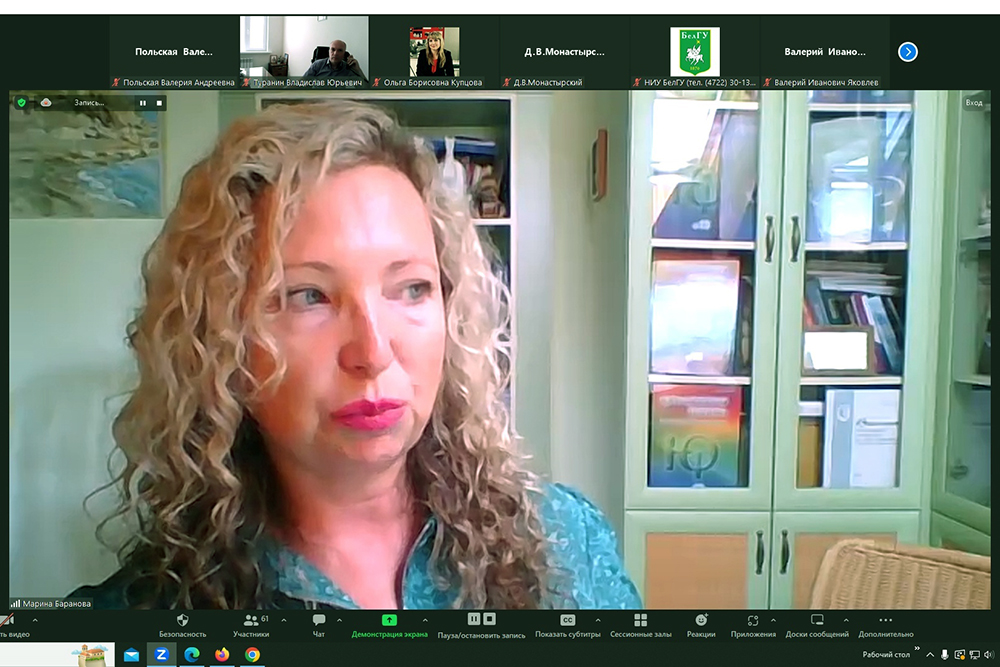The width and height of the screenshot is (1000, 667).
Task: Open the Приложения apps panel
Action: click(x=752, y=625)
